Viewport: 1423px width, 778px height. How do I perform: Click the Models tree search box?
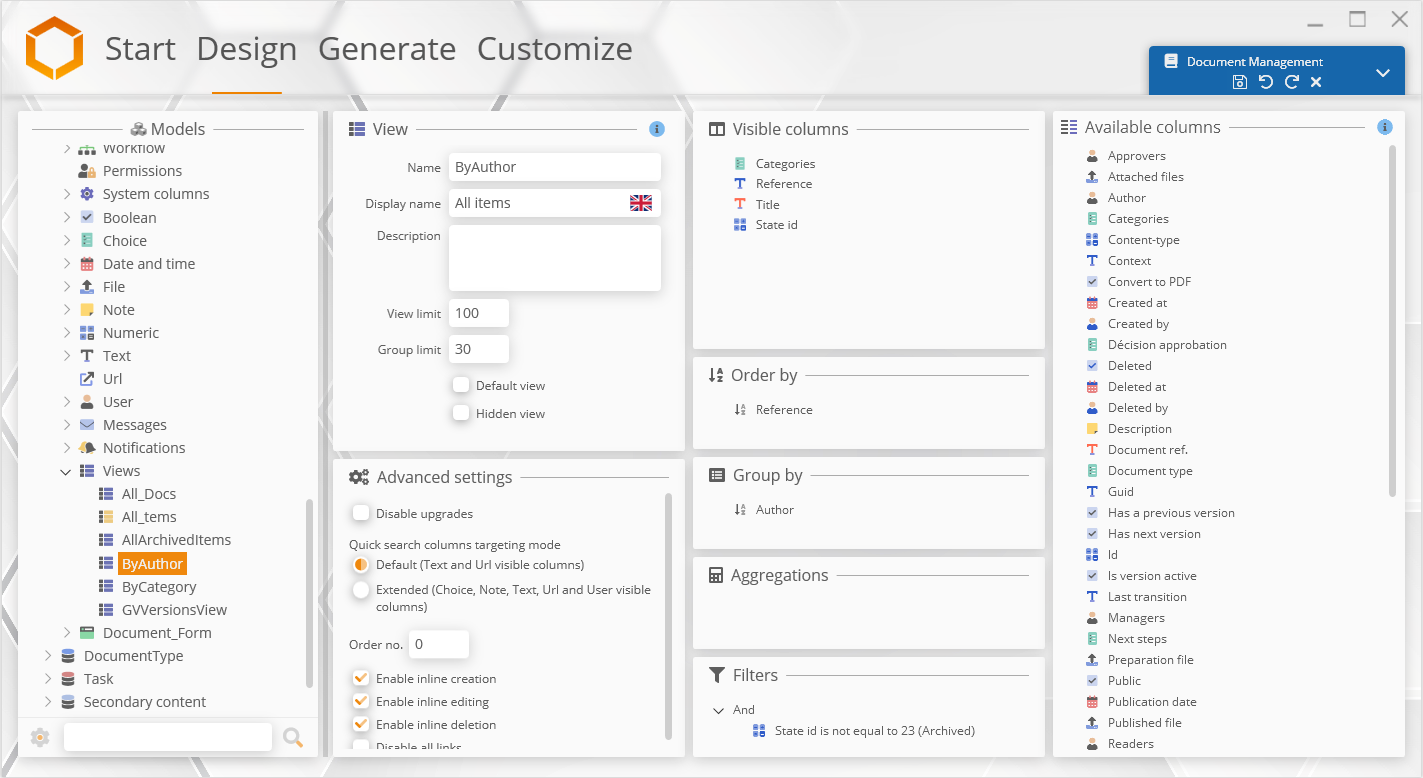point(168,737)
